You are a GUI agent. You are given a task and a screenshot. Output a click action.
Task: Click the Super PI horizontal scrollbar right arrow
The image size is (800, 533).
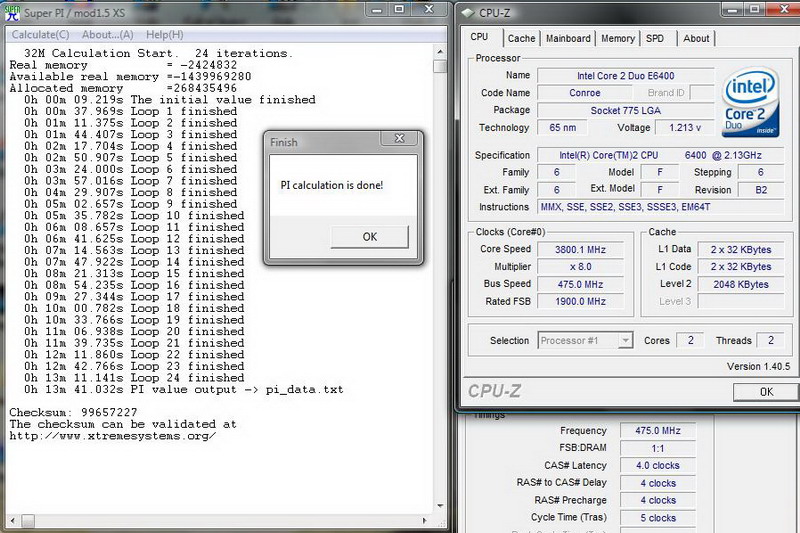[424, 521]
